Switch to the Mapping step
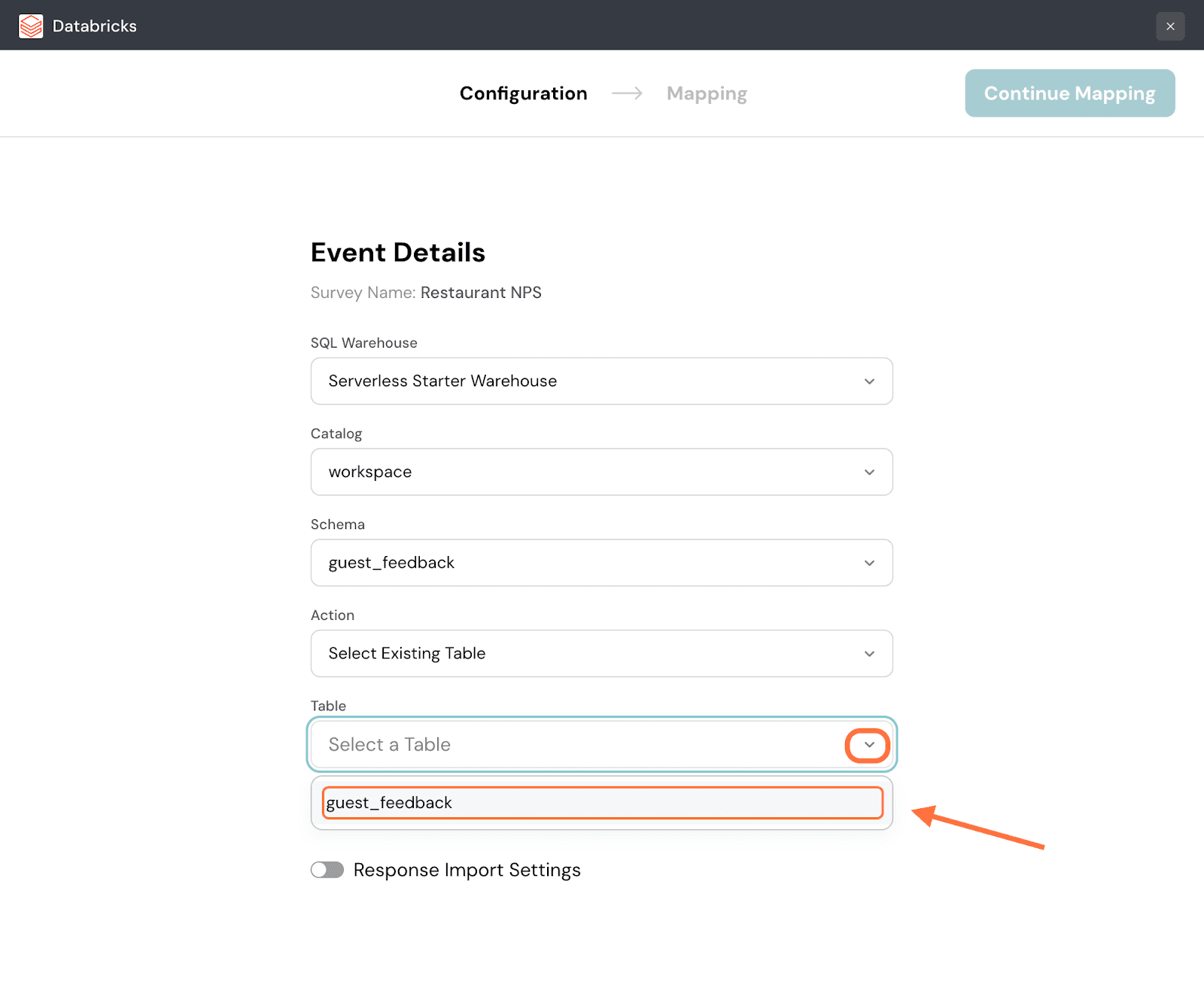Image resolution: width=1204 pixels, height=982 pixels. 707,93
